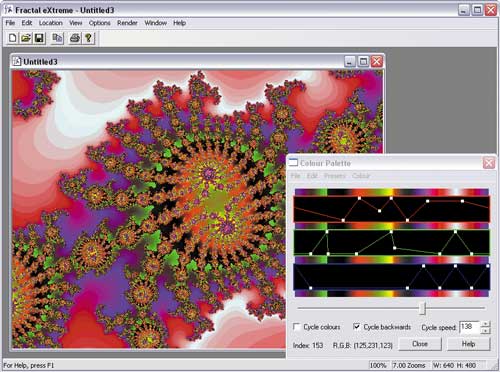
Task: Open the File menu
Action: 10,23
